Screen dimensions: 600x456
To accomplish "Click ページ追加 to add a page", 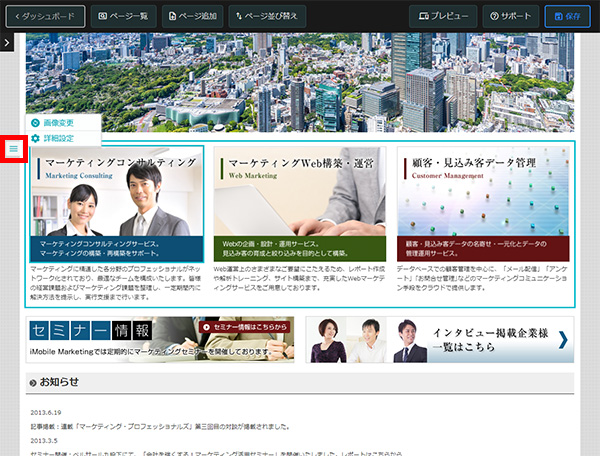I will 193,16.
